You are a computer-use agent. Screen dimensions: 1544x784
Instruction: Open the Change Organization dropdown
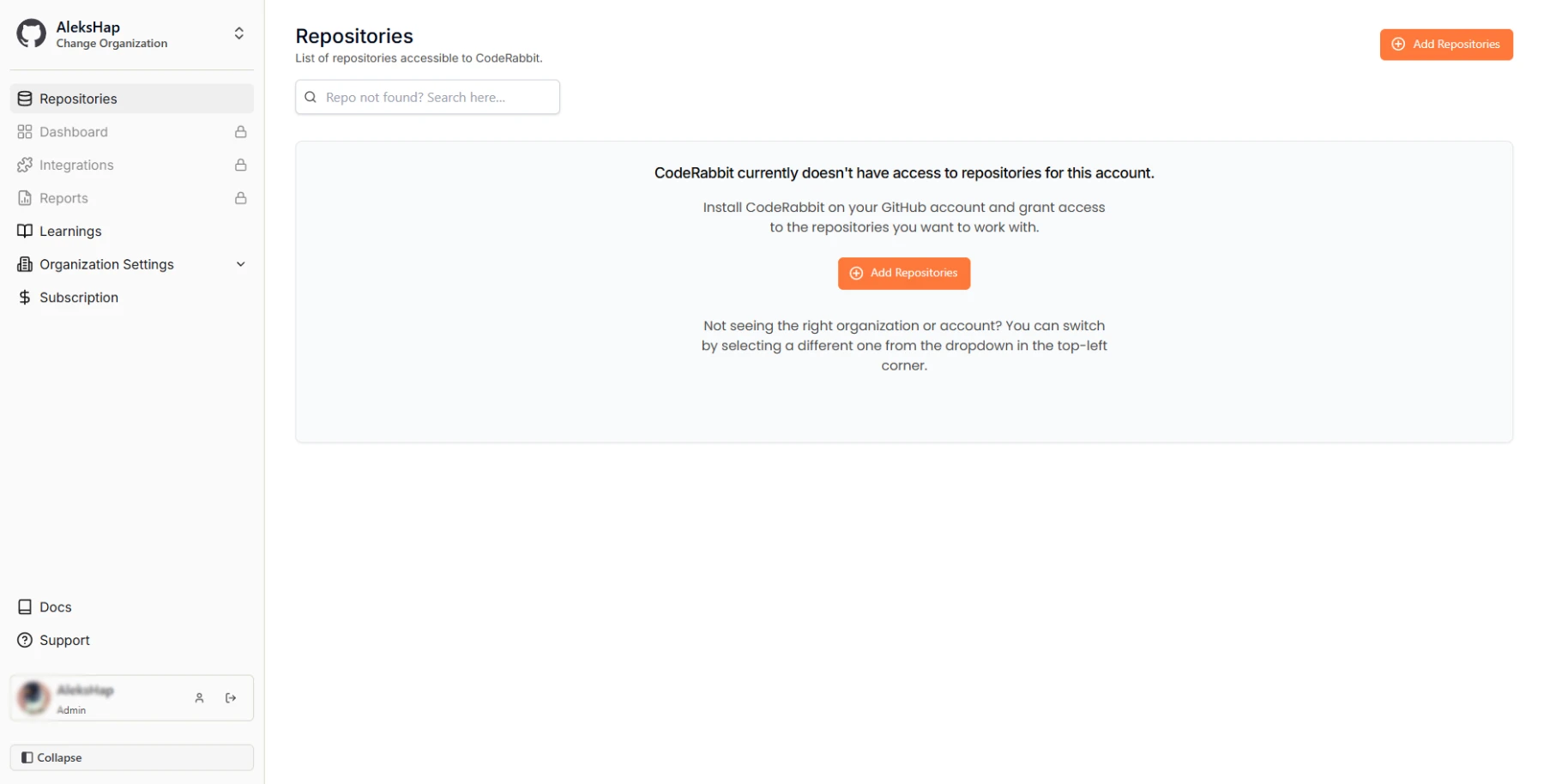coord(238,33)
